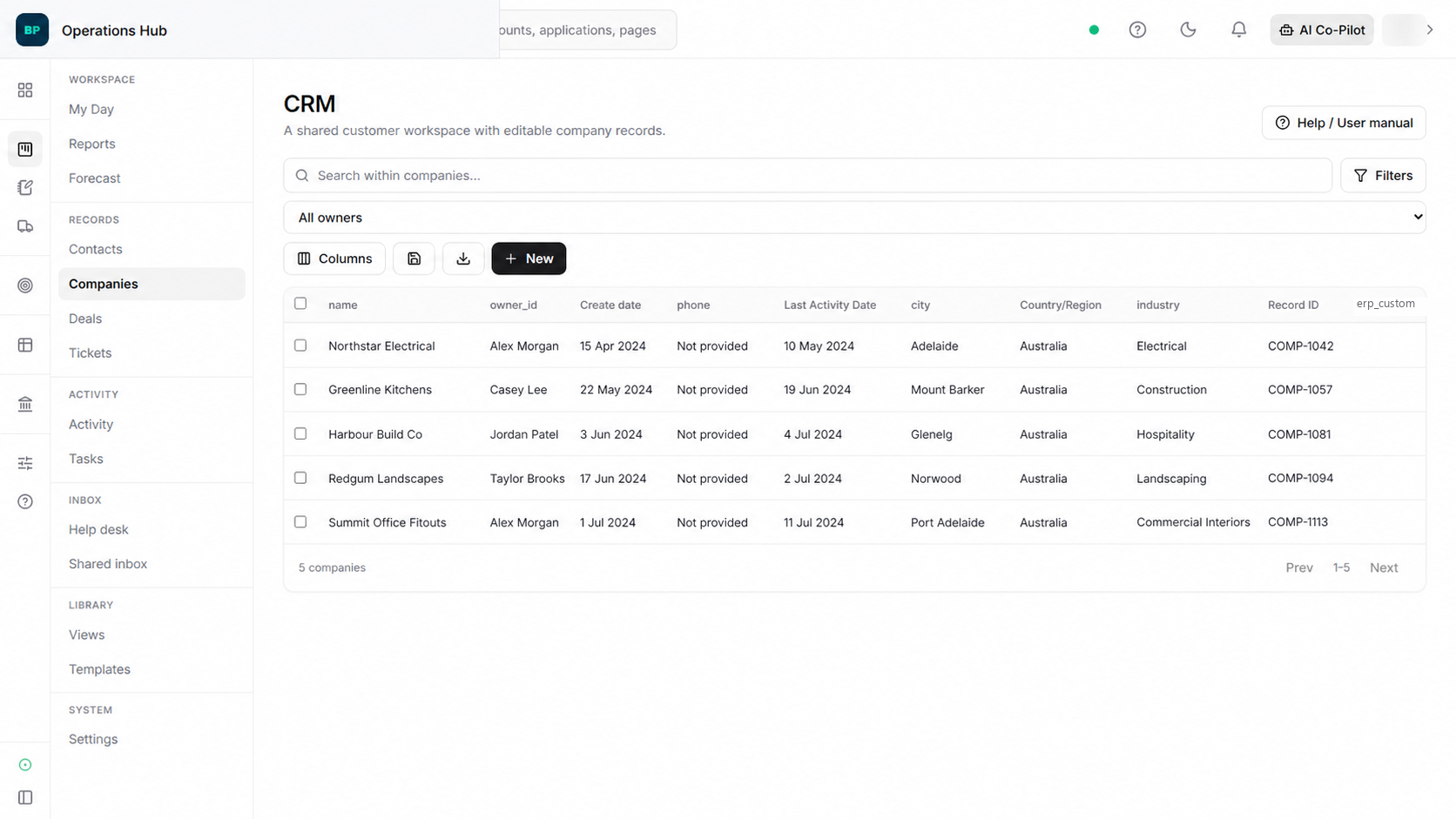Image resolution: width=1456 pixels, height=819 pixels.
Task: Click the Prev pagination link
Action: click(1299, 567)
